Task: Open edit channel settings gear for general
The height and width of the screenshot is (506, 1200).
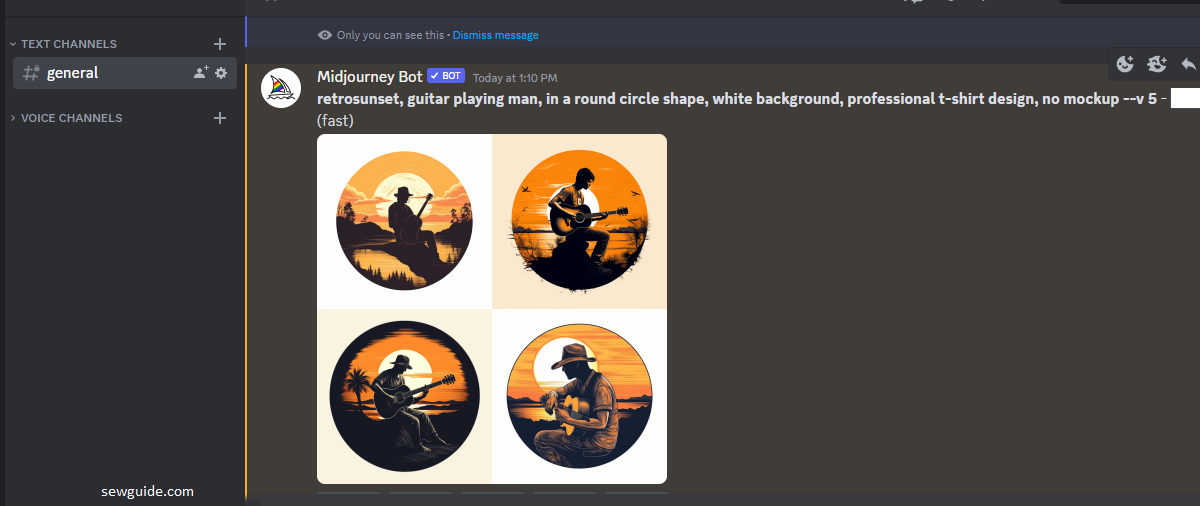Action: (x=221, y=73)
